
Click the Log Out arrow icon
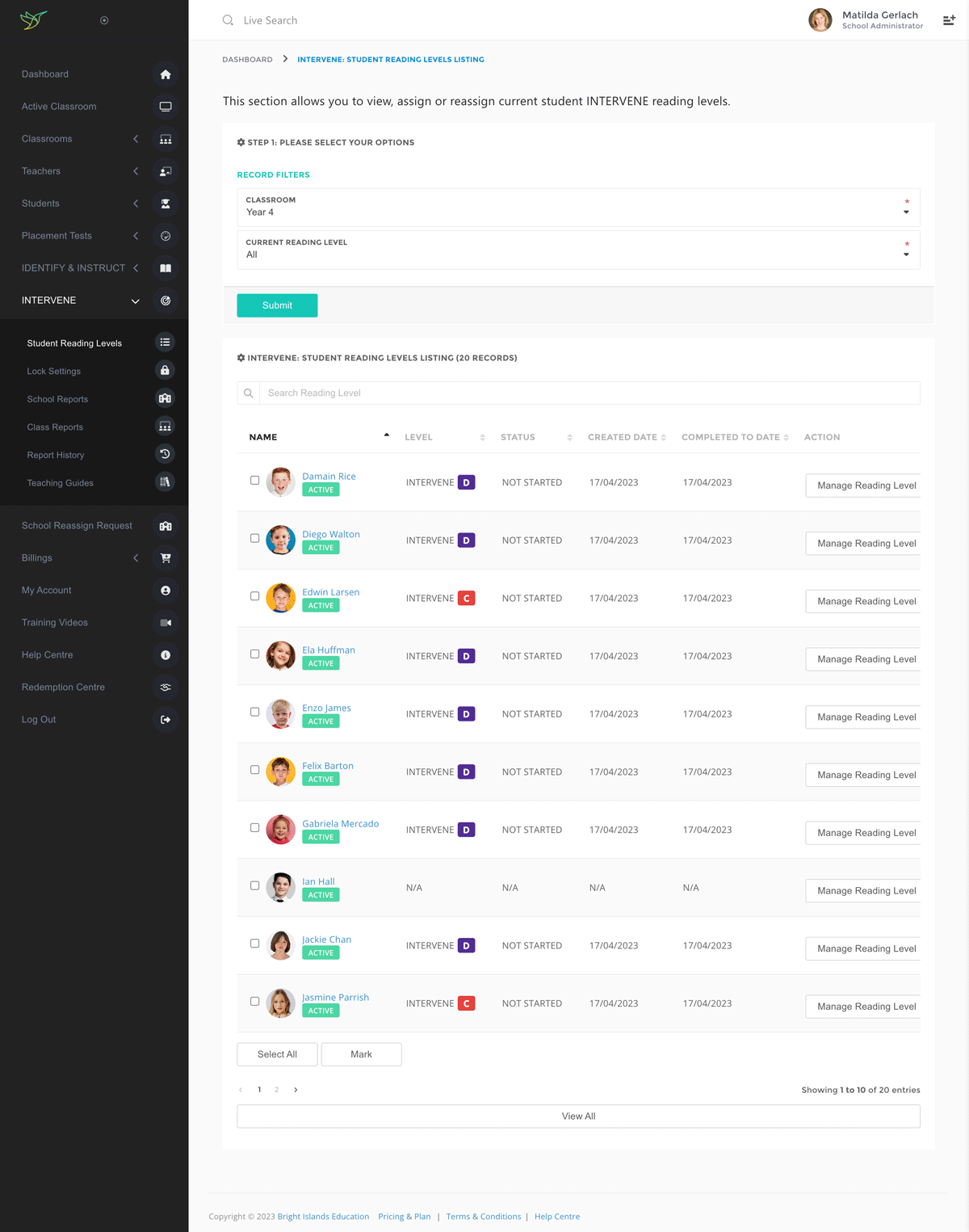166,720
